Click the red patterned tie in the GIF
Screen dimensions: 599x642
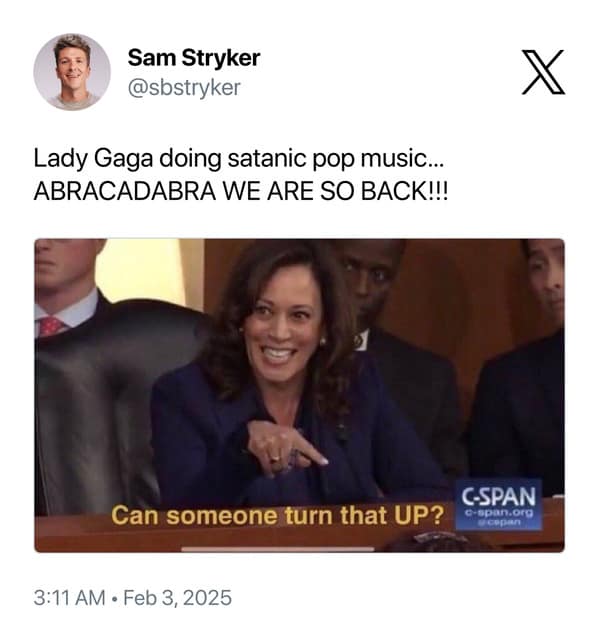click(x=51, y=326)
